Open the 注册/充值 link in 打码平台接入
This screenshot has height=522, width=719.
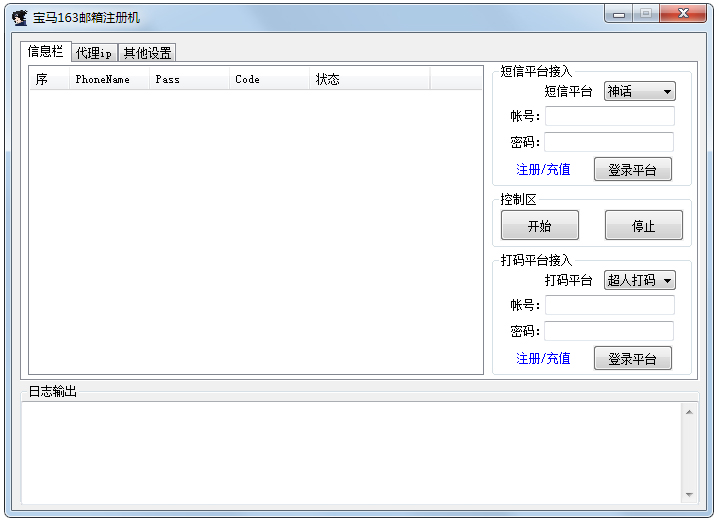(x=543, y=358)
